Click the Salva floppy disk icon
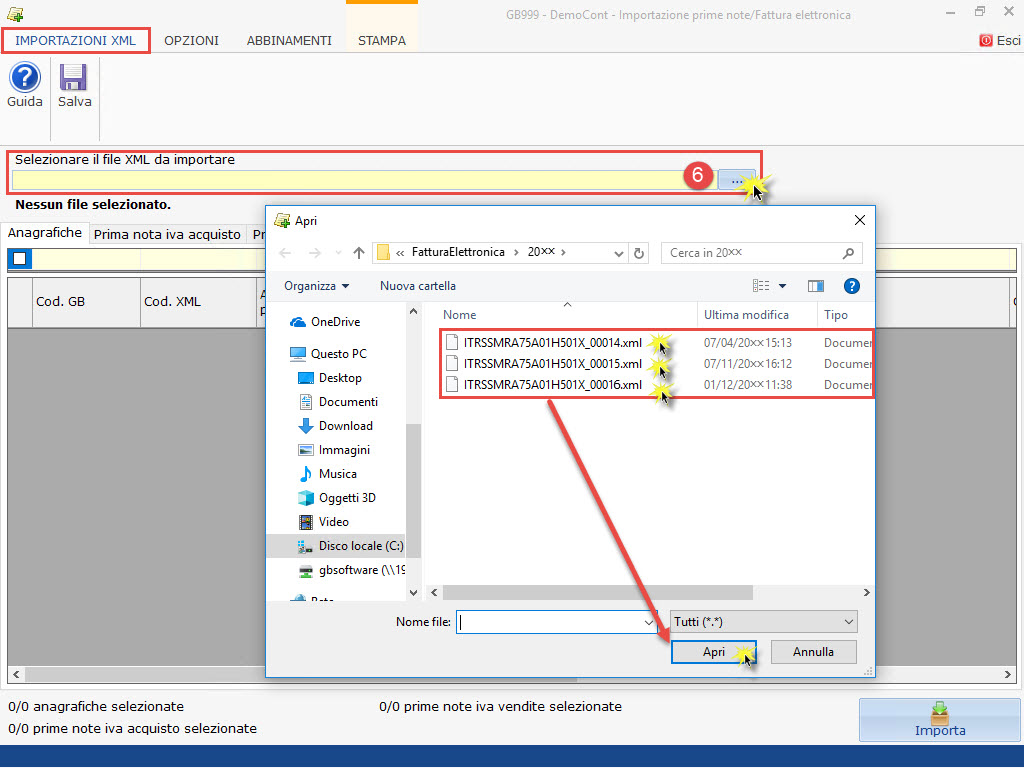The width and height of the screenshot is (1024, 768). coord(74,78)
